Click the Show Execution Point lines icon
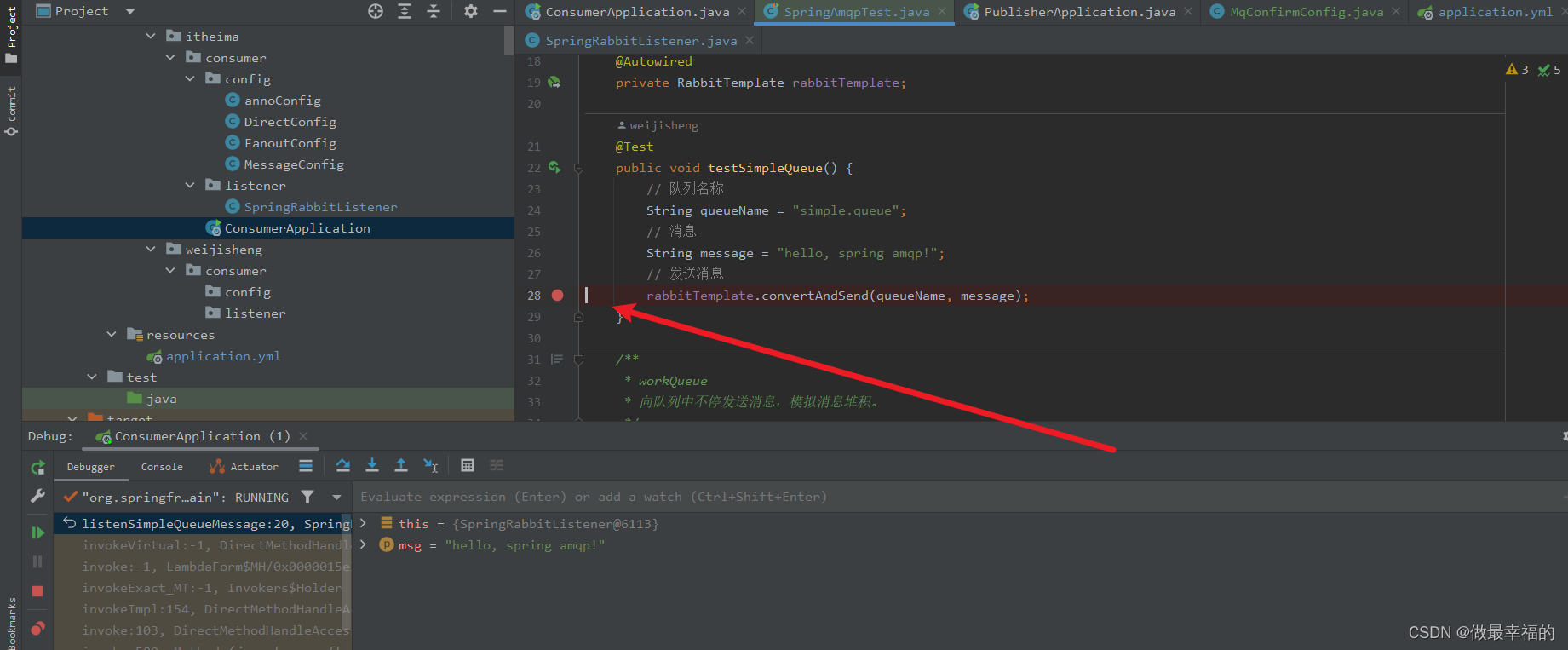 click(306, 465)
